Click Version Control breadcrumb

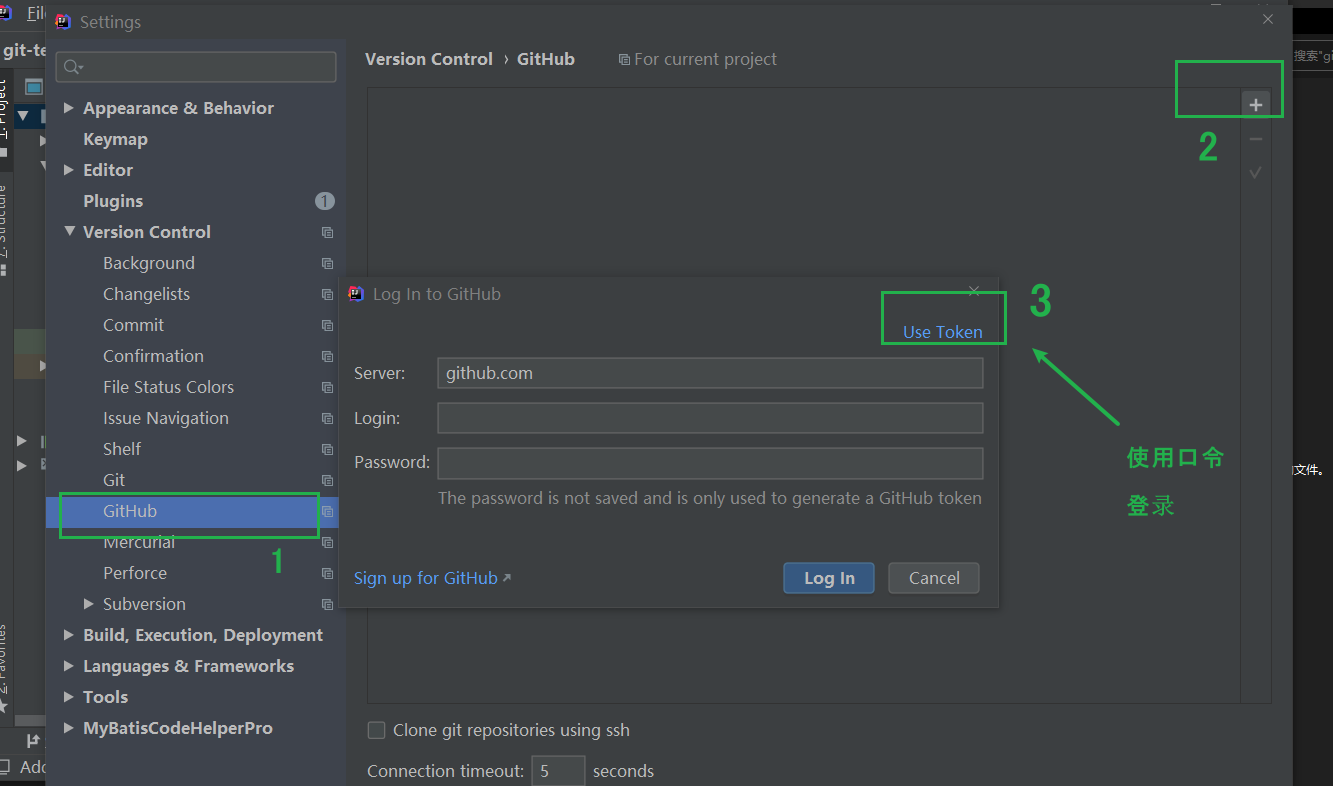tap(429, 59)
